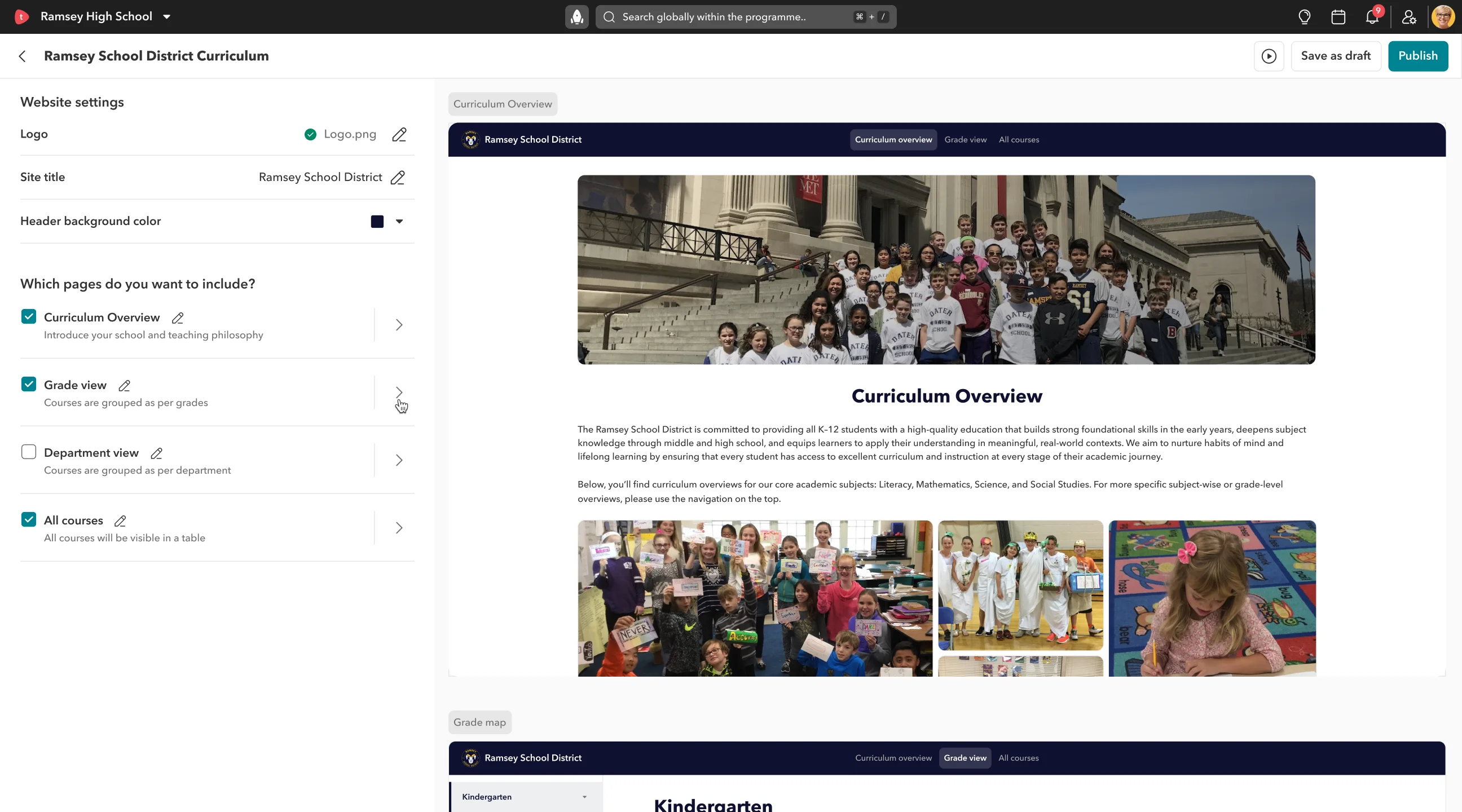Click the Logo.png file name
The height and width of the screenshot is (812, 1462).
350,134
